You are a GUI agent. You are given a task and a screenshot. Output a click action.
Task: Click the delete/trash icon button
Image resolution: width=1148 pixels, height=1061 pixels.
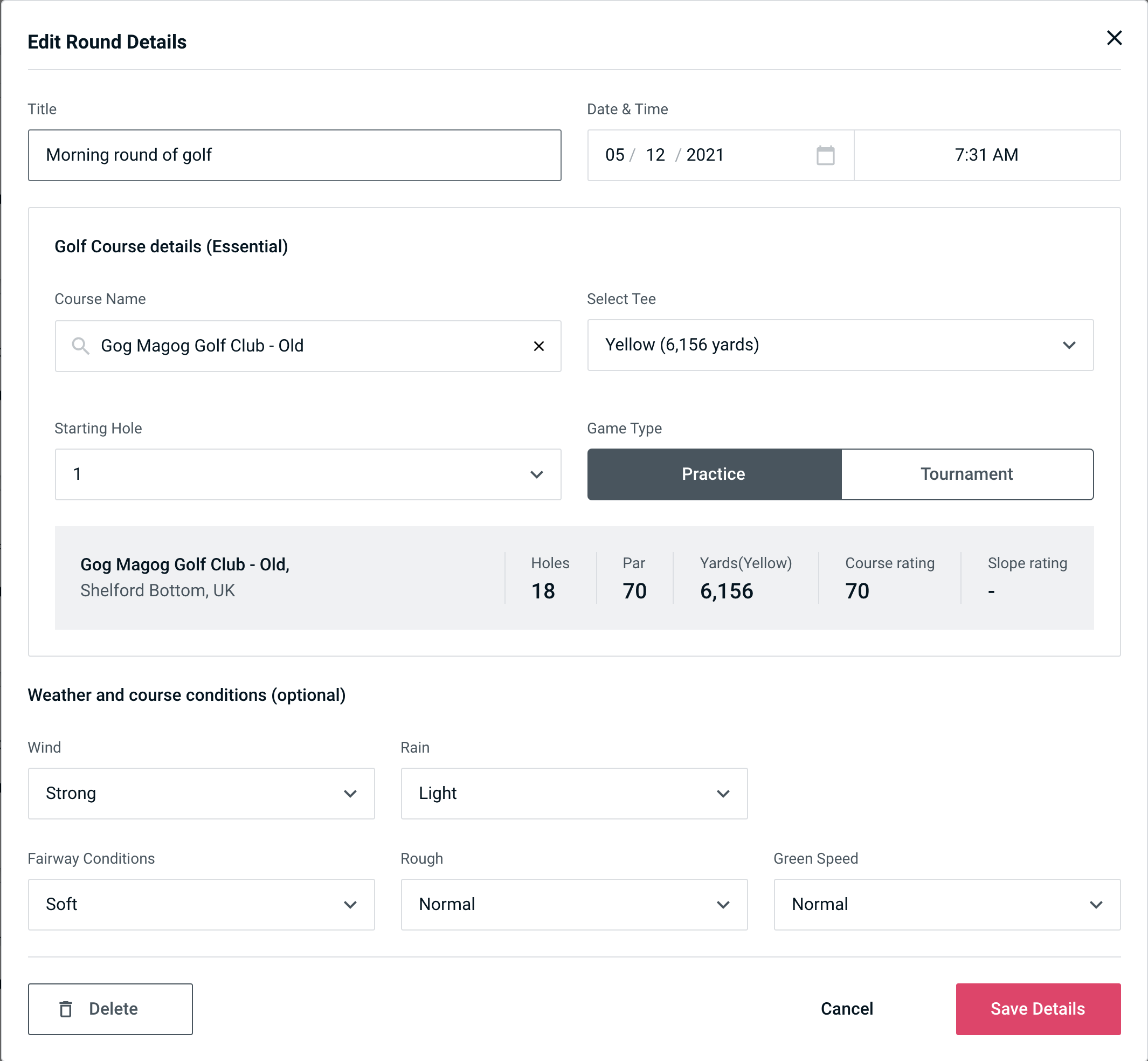click(68, 1009)
